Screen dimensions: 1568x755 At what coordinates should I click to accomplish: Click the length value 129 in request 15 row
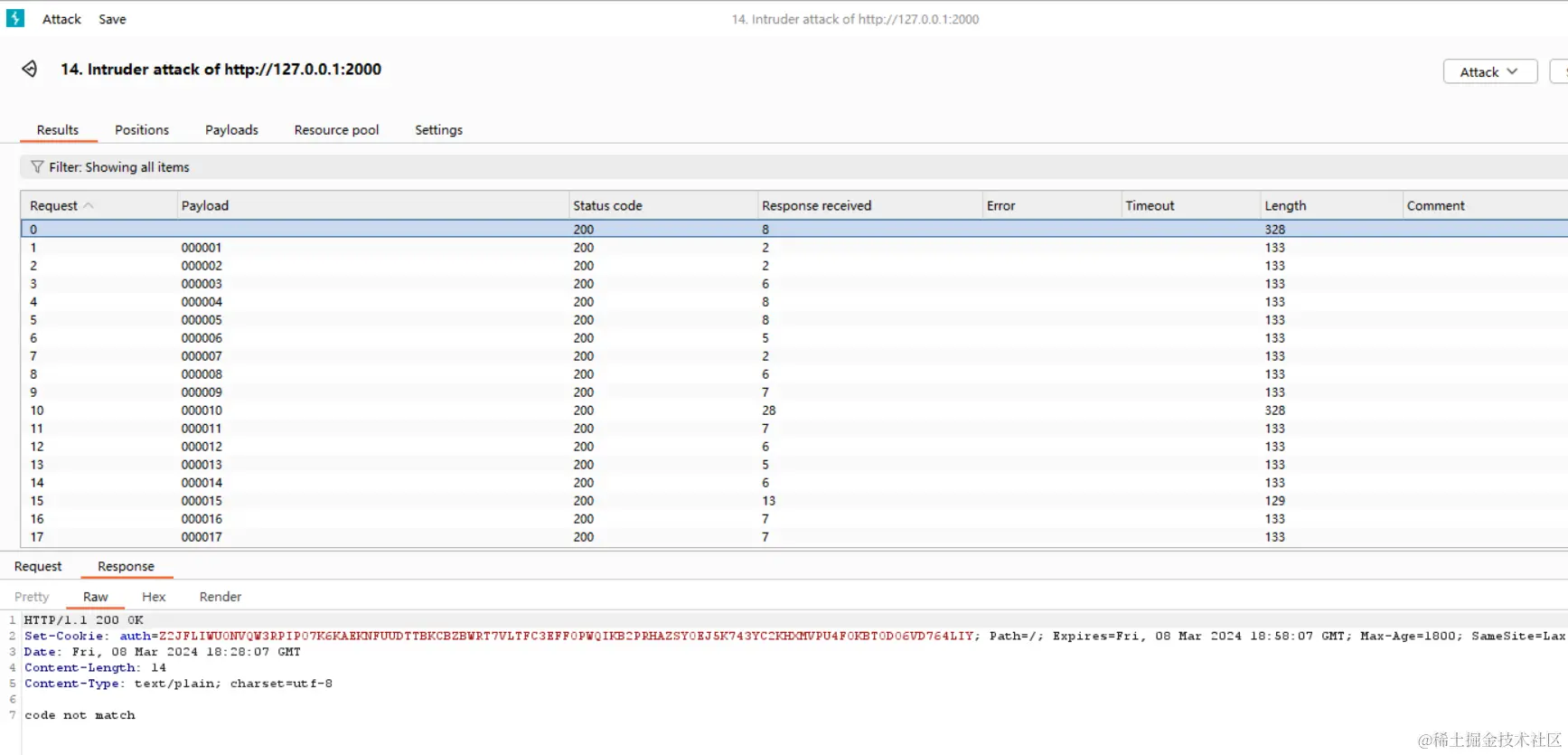click(1275, 501)
